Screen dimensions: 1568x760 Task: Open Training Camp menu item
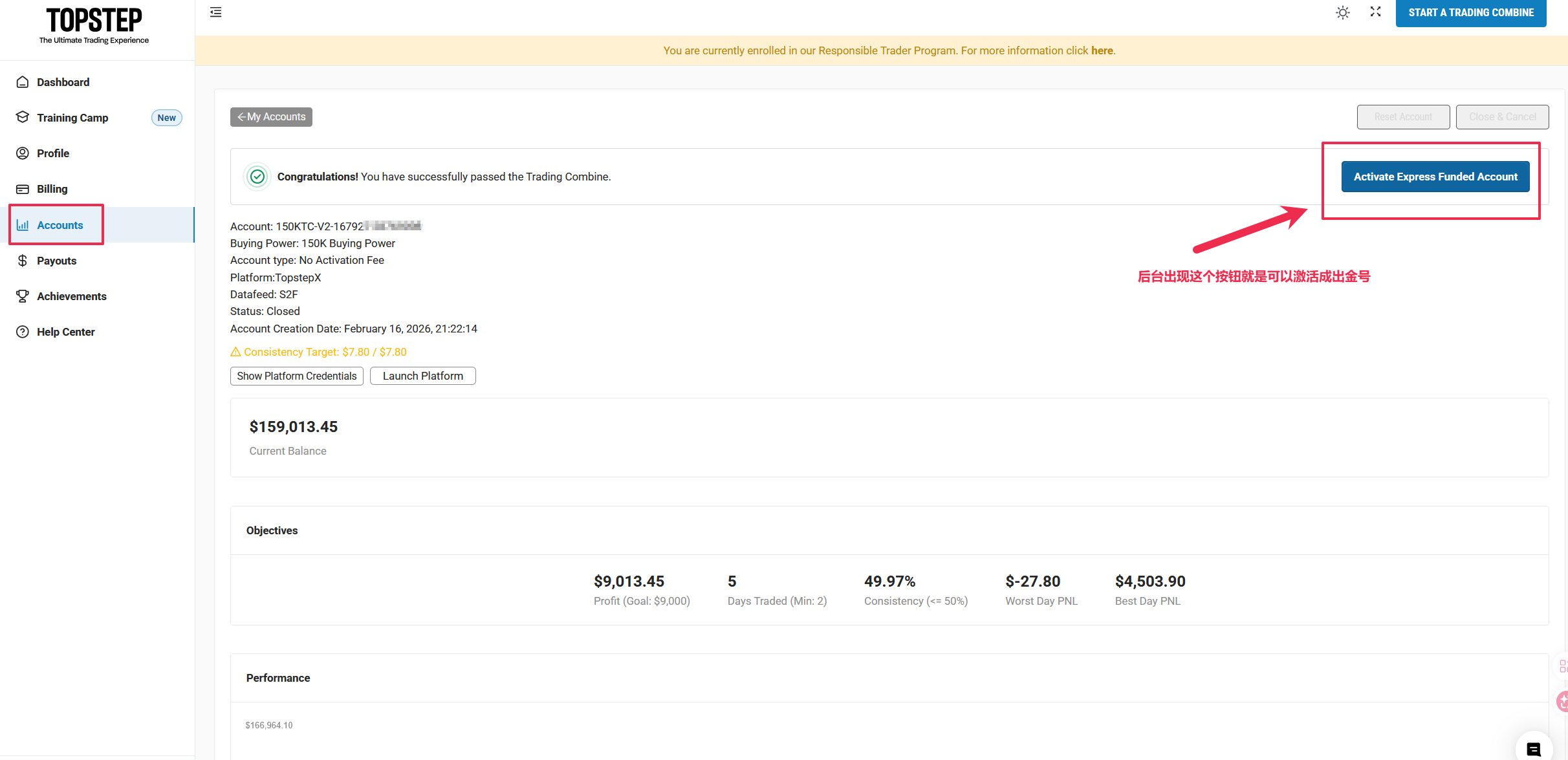tap(97, 118)
